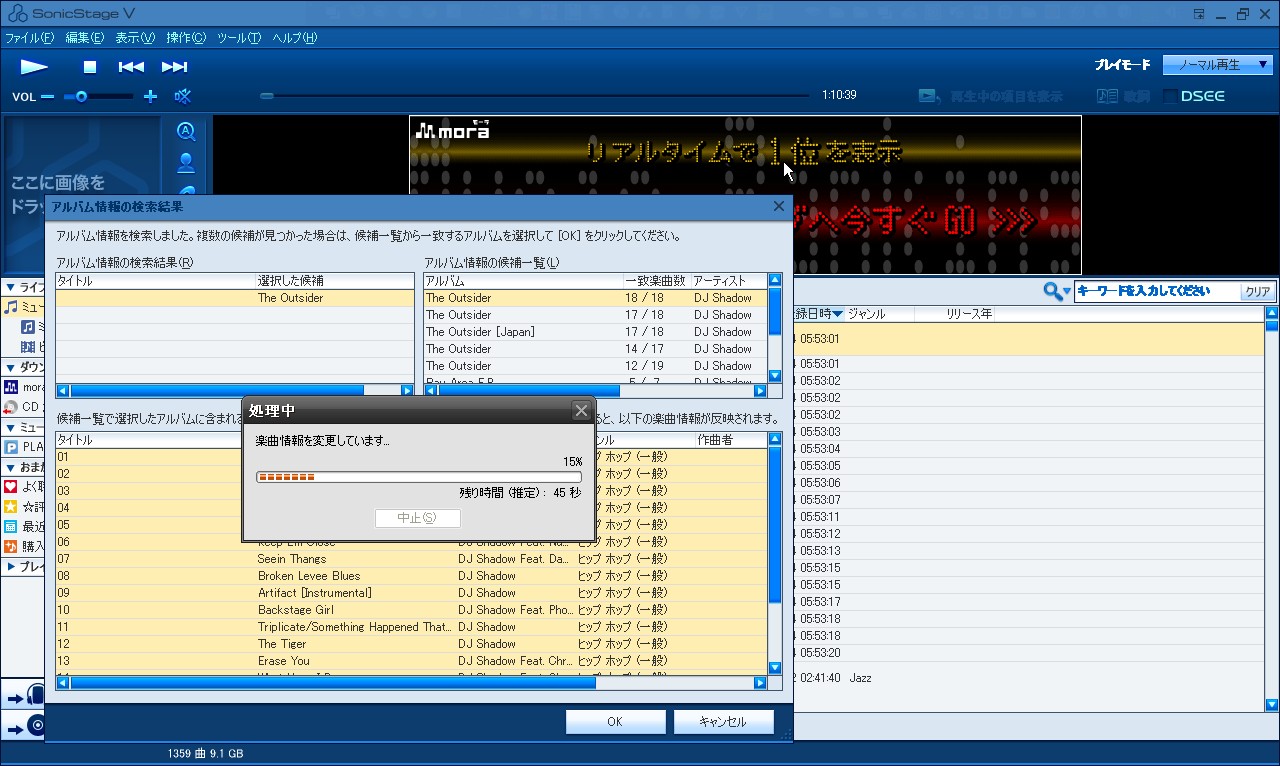This screenshot has width=1280, height=766.
Task: Skip to the next track
Action: (174, 67)
